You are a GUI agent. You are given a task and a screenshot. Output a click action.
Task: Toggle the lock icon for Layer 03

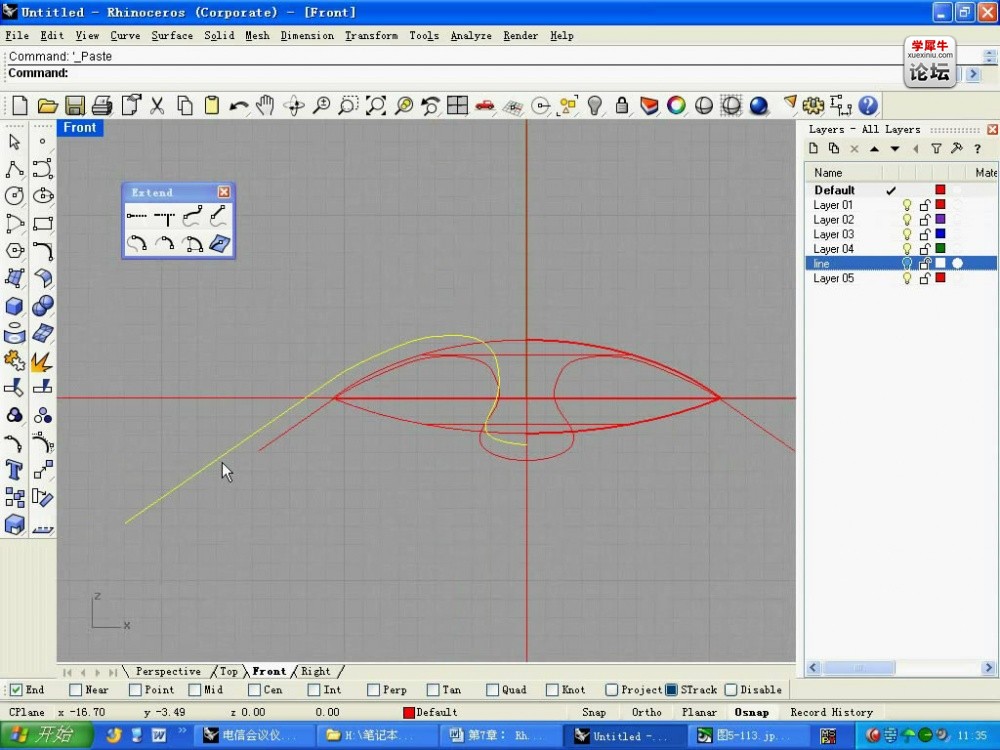tap(925, 234)
